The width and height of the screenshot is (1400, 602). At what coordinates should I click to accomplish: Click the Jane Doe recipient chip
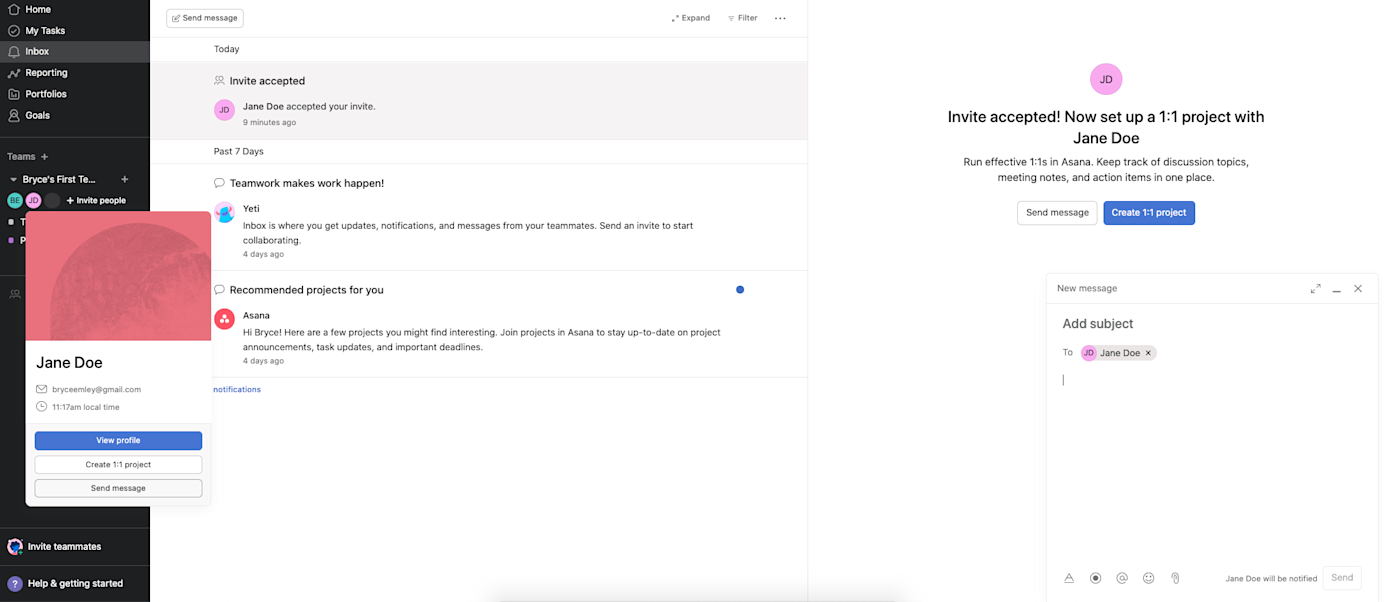click(1118, 353)
